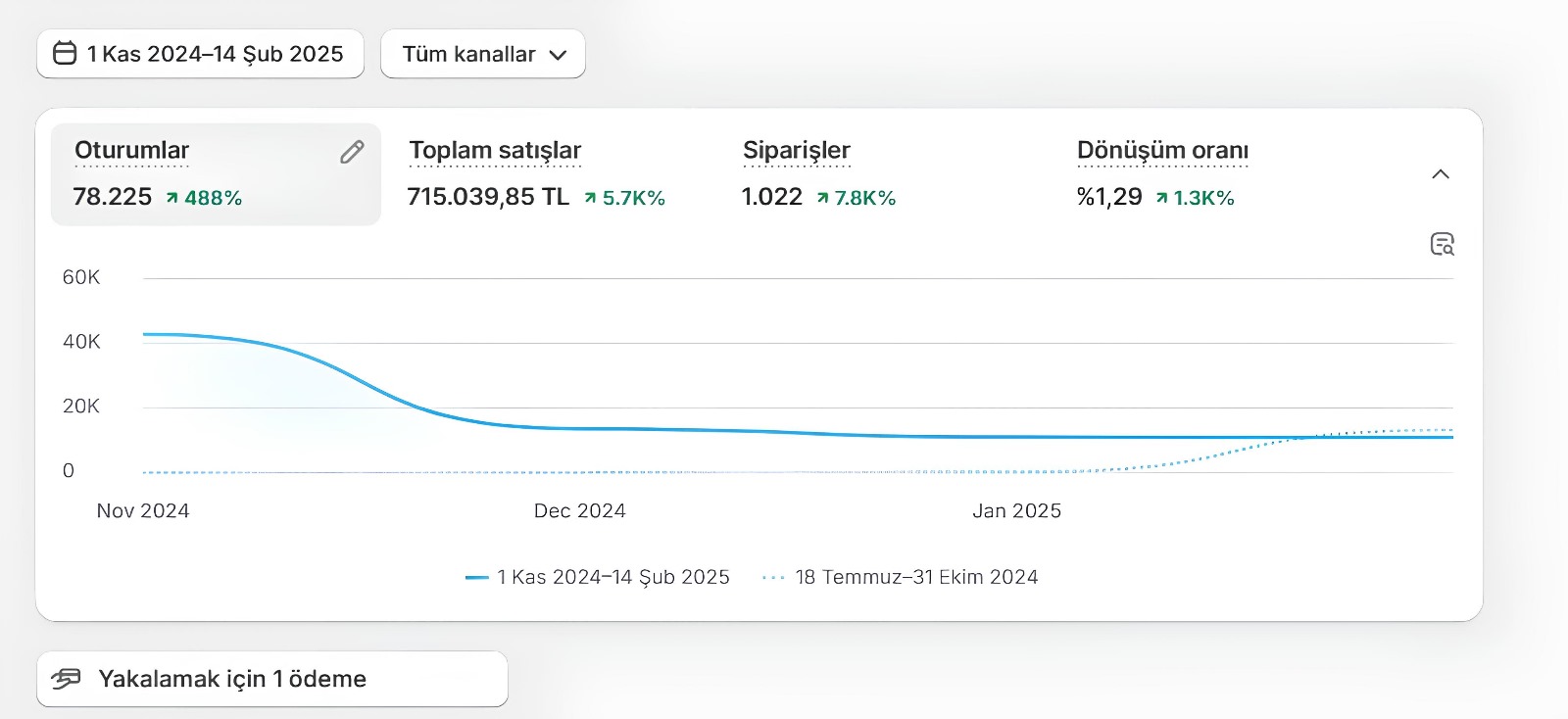Click the payment hand icon
Screen dimensions: 1568x719
click(x=66, y=678)
